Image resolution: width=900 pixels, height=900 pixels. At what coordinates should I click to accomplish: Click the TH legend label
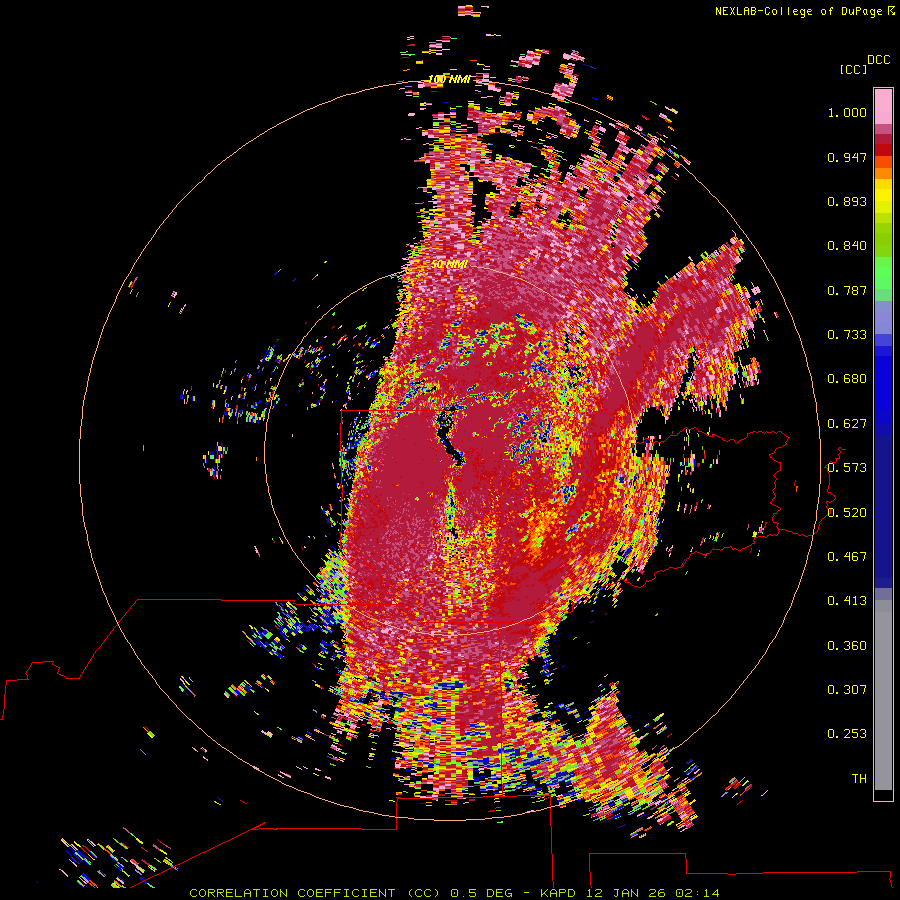point(859,779)
